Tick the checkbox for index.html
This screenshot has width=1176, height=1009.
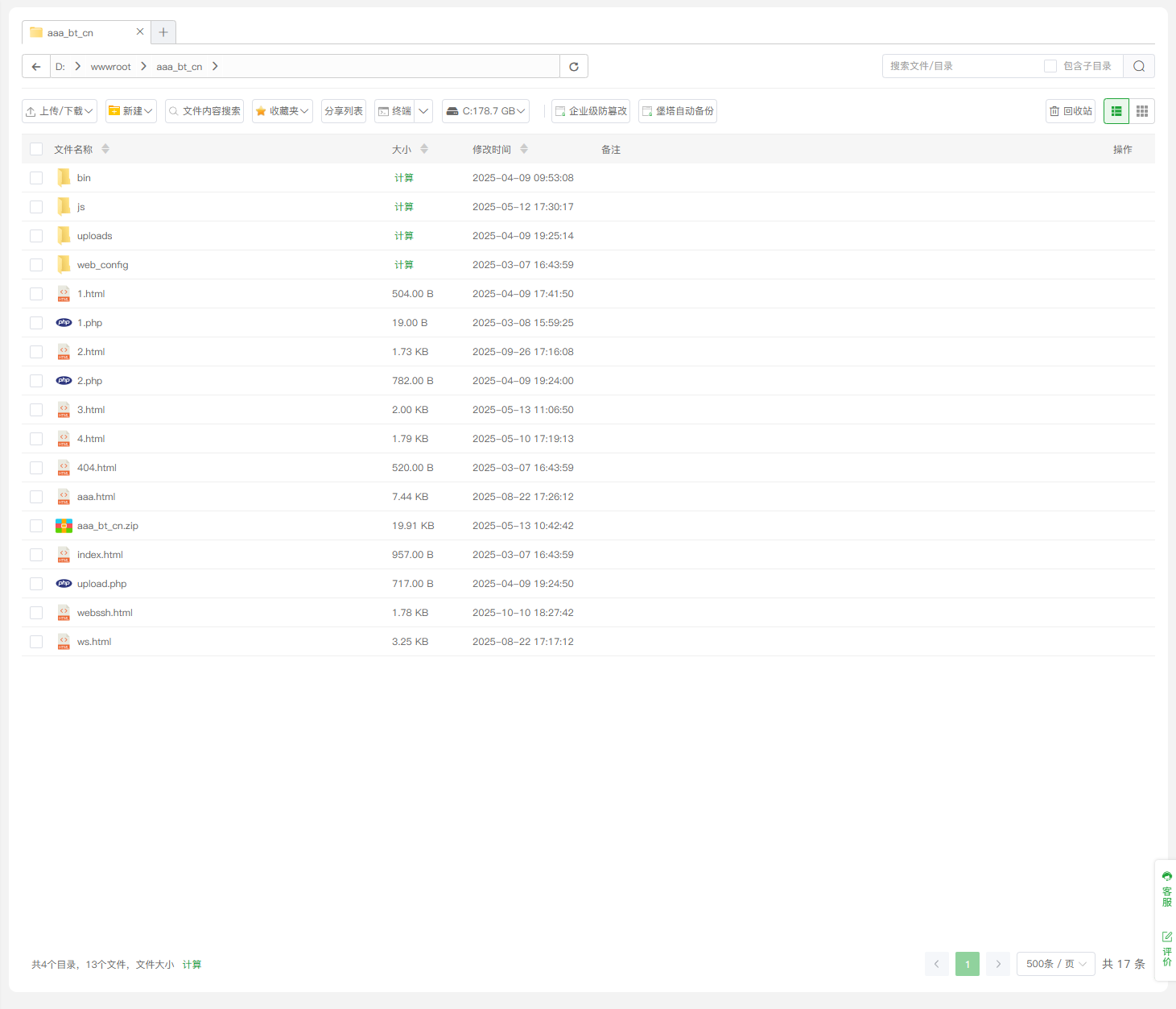(x=36, y=555)
